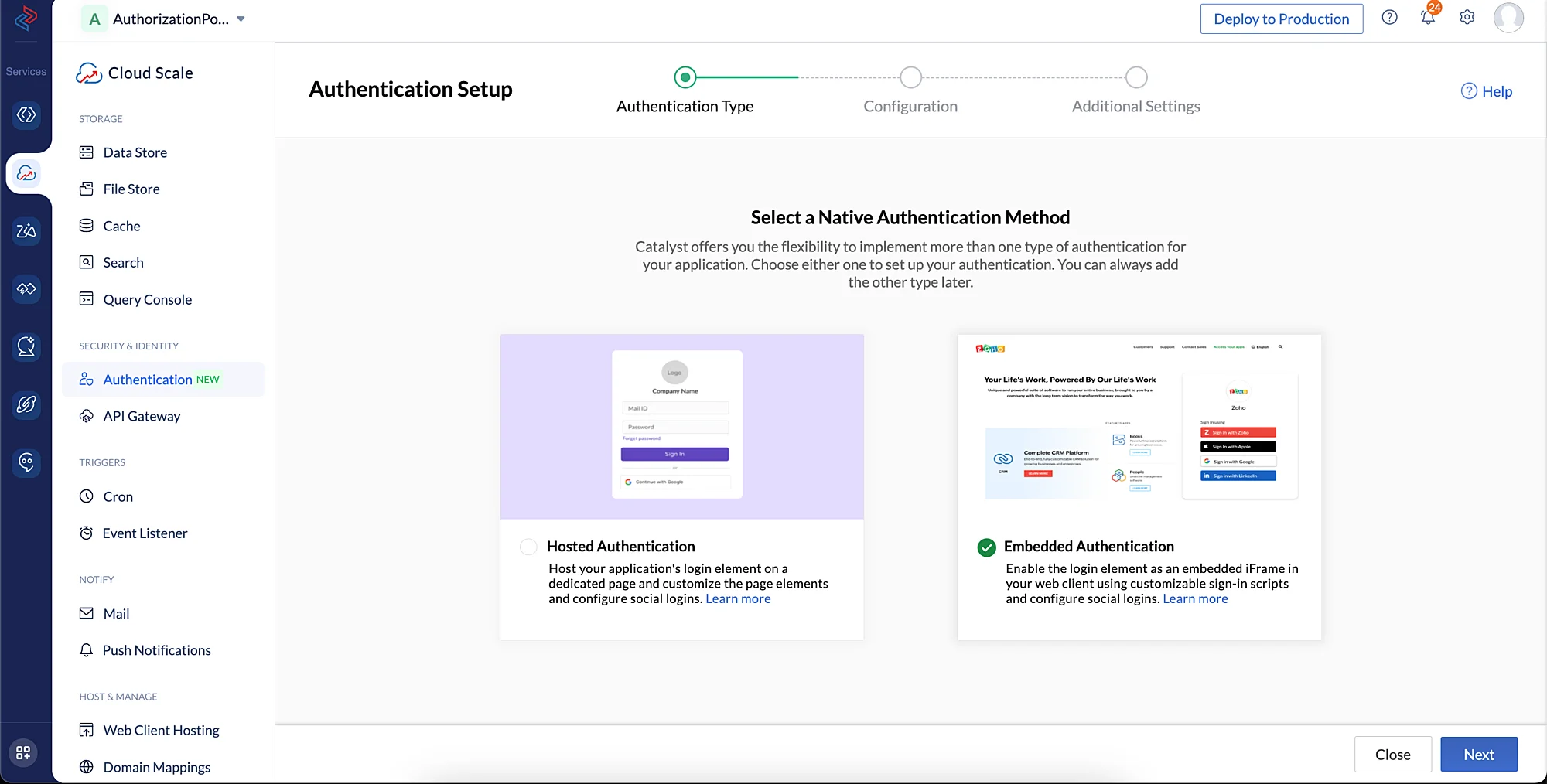Open the user profile avatar
This screenshot has width=1547, height=784.
(x=1508, y=17)
